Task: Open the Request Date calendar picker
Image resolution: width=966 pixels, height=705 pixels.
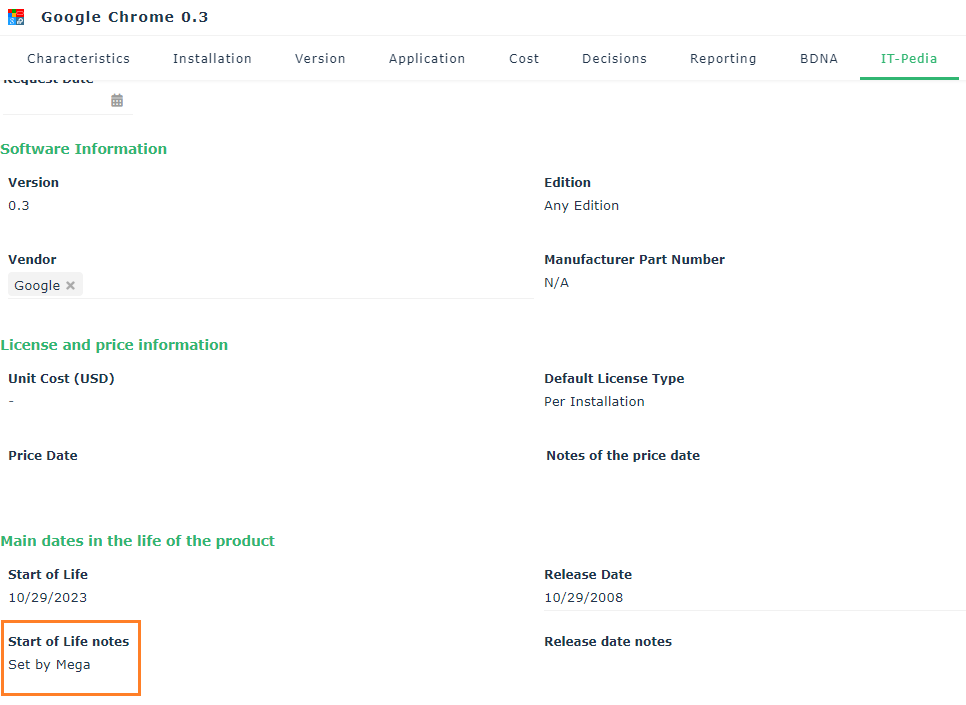Action: click(x=117, y=100)
